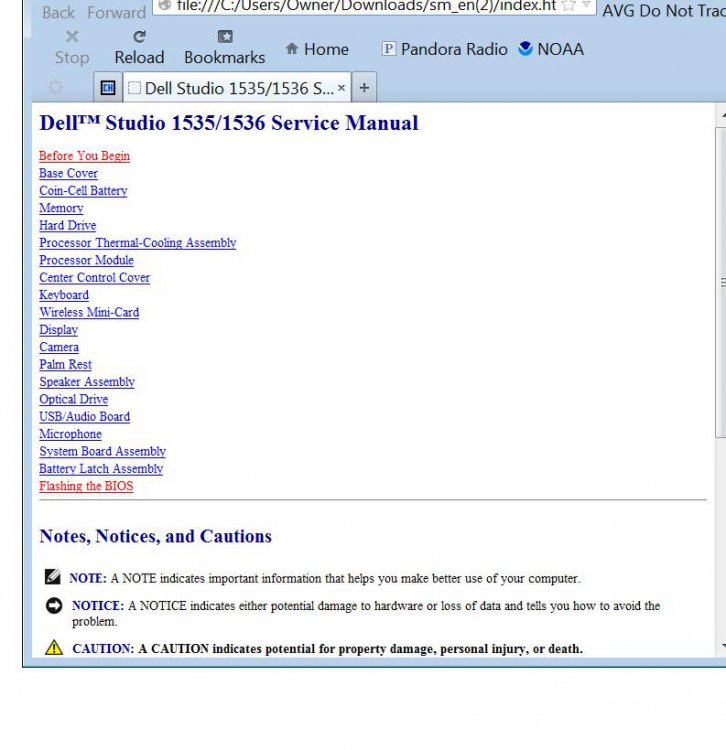Open the Microphone link
This screenshot has height=750, width=726.
click(70, 434)
